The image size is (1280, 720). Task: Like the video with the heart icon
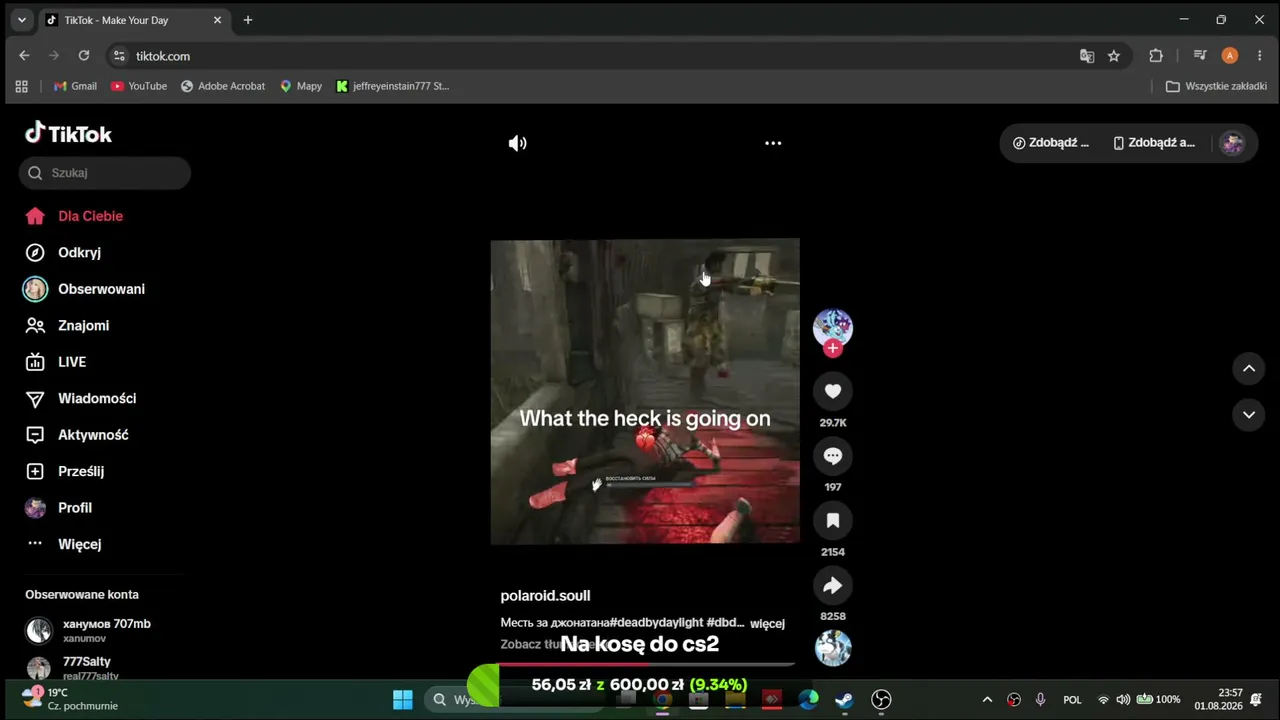833,391
